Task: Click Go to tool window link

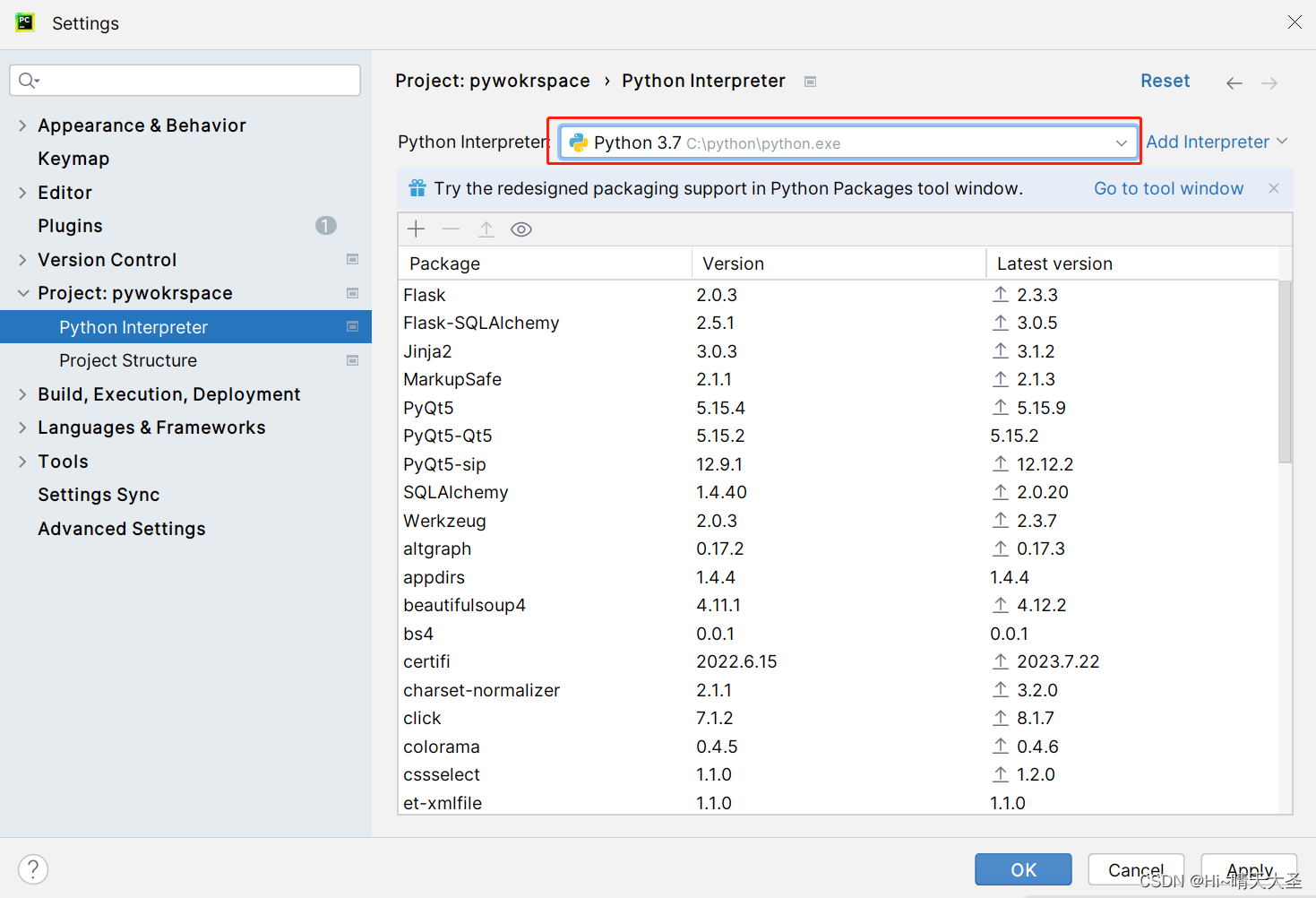Action: (x=1168, y=188)
